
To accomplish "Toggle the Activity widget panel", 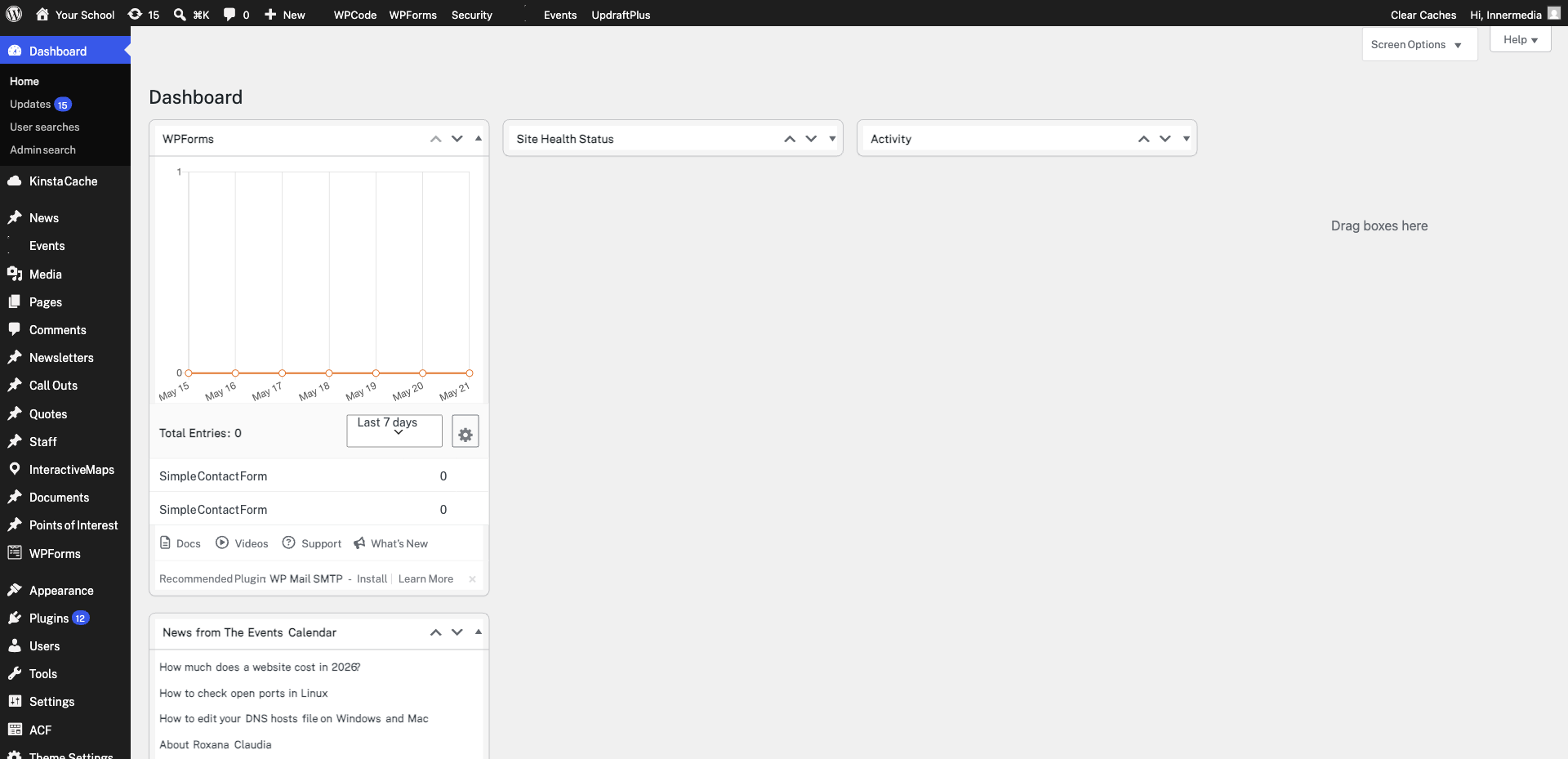I will coord(1187,139).
